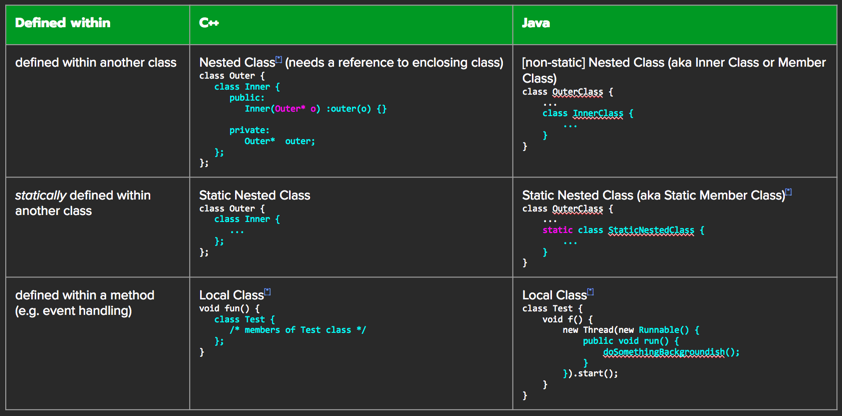Open footnote marker after 'Static Member Class)'
Image resolution: width=842 pixels, height=416 pixels.
[x=788, y=192]
